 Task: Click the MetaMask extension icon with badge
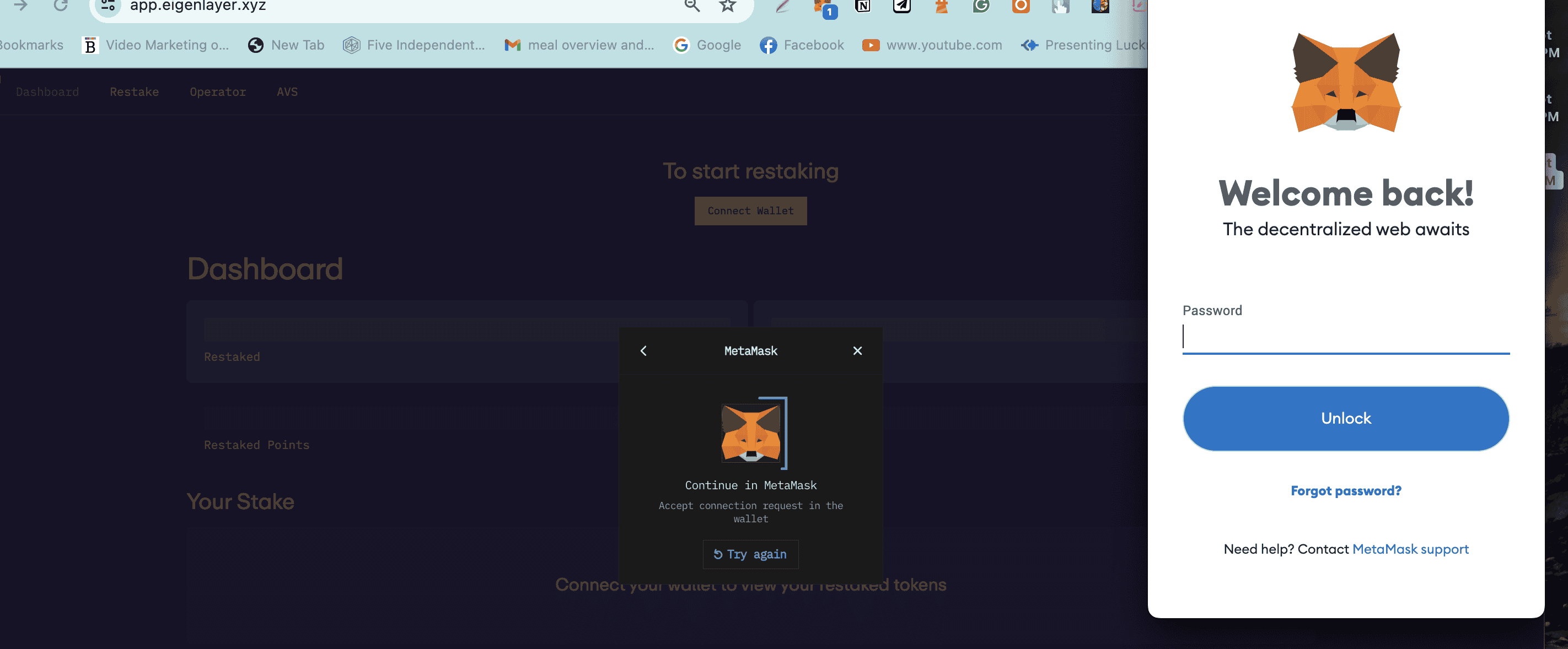[x=824, y=7]
